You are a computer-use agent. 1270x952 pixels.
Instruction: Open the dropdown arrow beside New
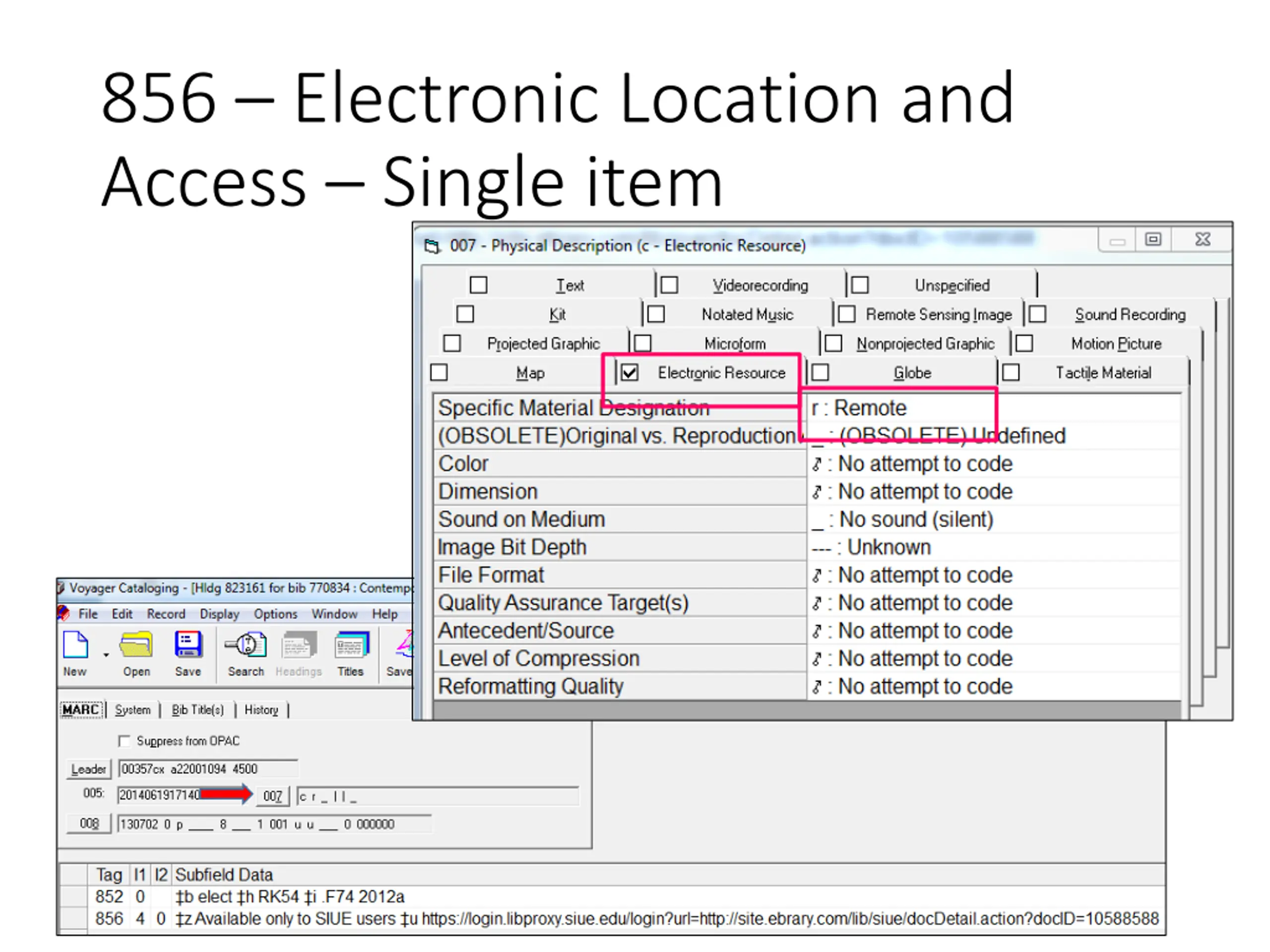(106, 655)
